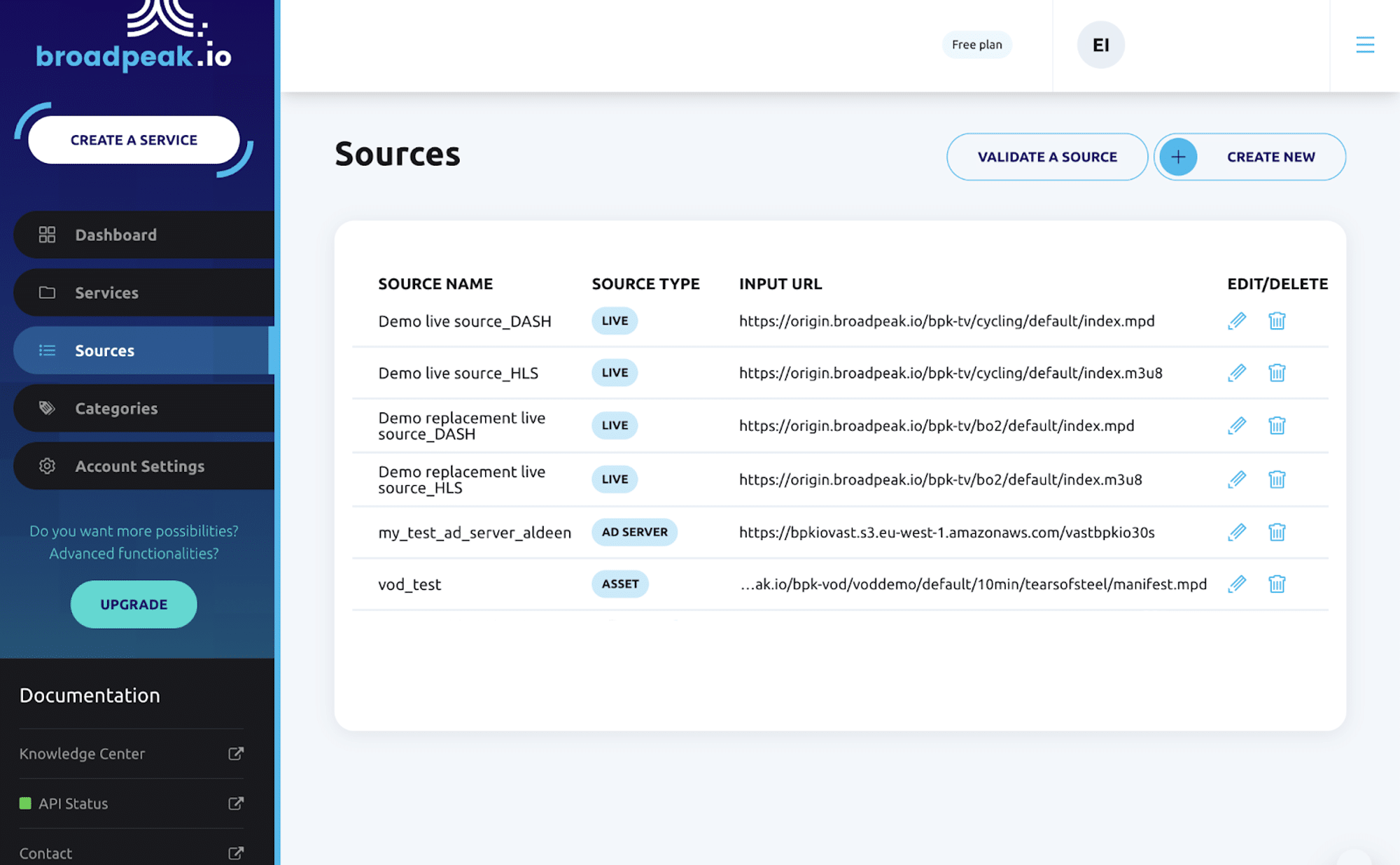This screenshot has height=865, width=1400.
Task: Open the Contact link in sidebar
Action: tap(45, 852)
